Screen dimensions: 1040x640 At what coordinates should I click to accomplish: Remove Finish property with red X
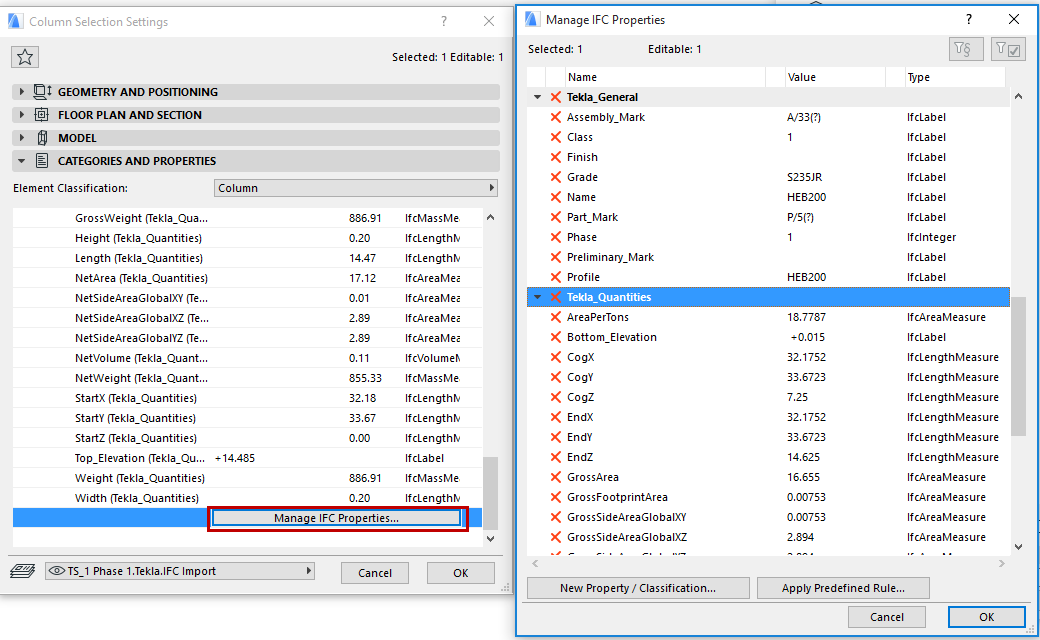pyautogui.click(x=556, y=157)
